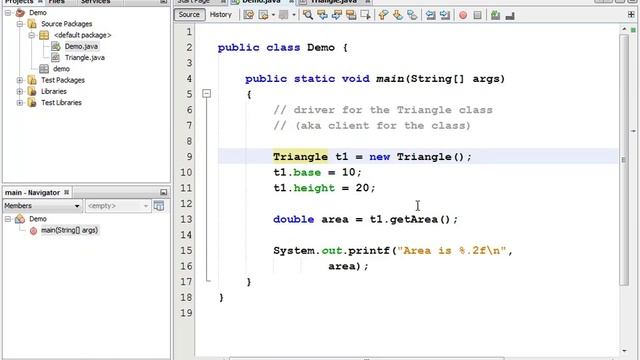Click Libraries folder icon
The image size is (640, 360).
pyautogui.click(x=32, y=91)
